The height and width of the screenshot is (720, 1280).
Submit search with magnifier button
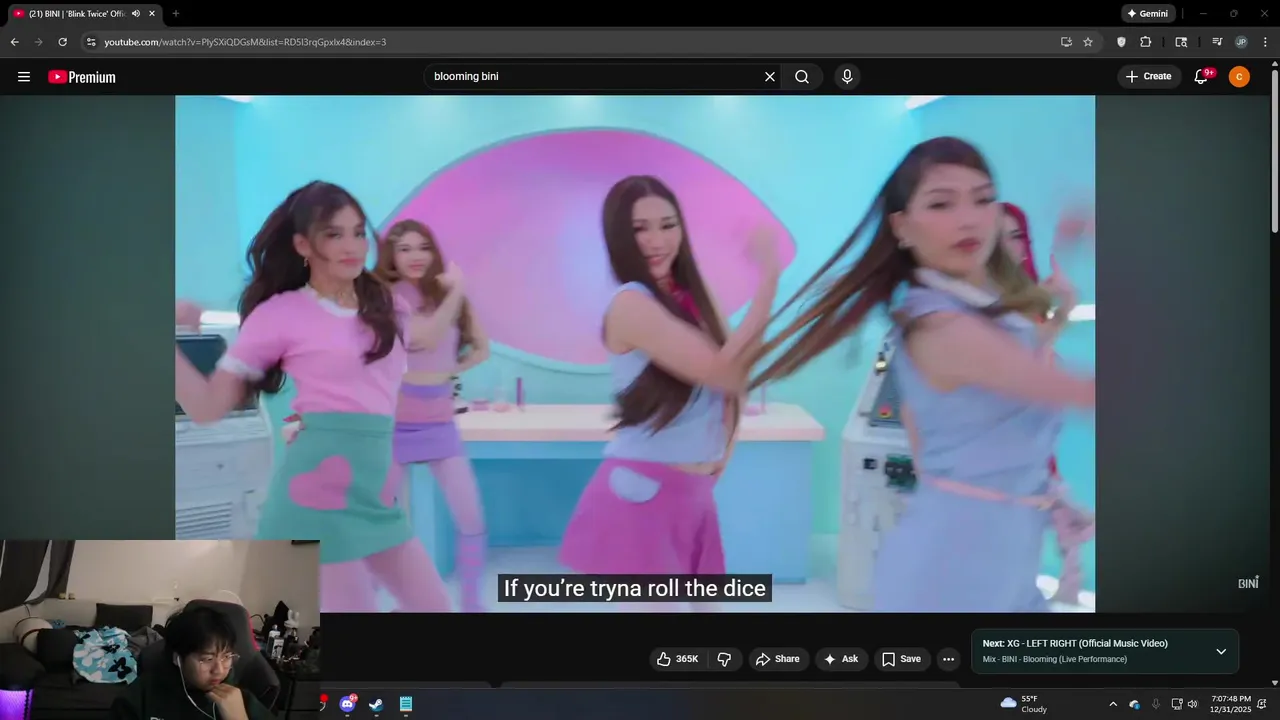[802, 77]
